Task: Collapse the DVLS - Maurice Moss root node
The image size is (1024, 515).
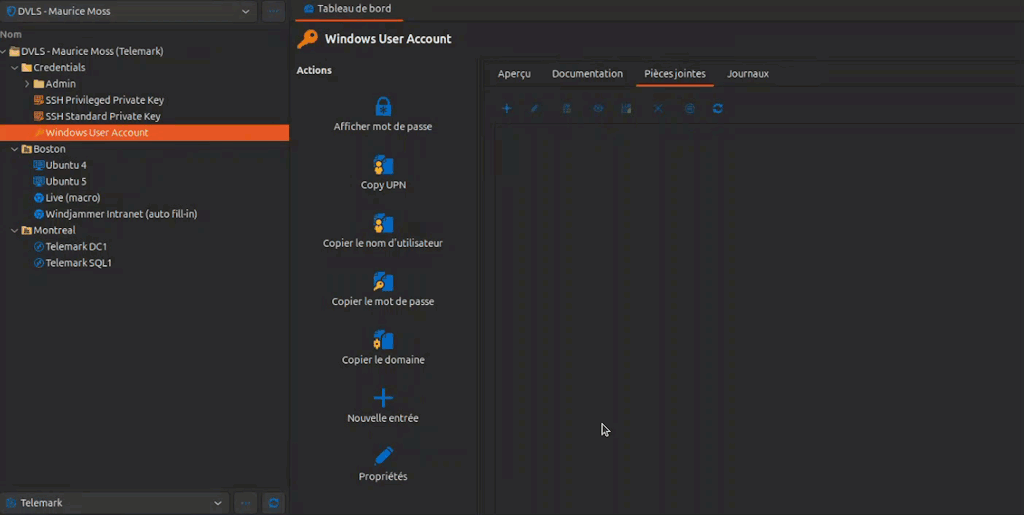Action: coord(4,51)
